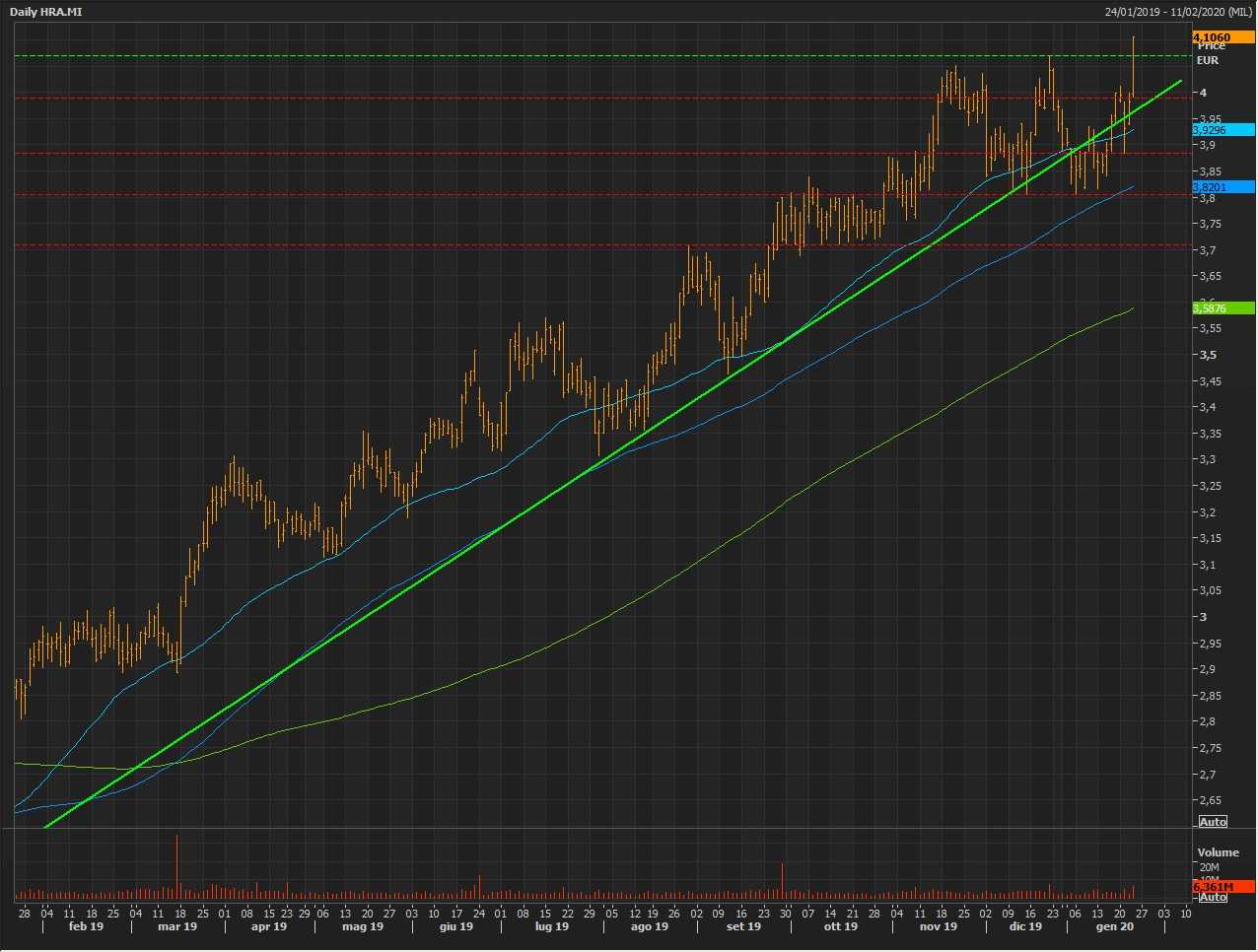Click the 'nov 19' month label

point(938,926)
